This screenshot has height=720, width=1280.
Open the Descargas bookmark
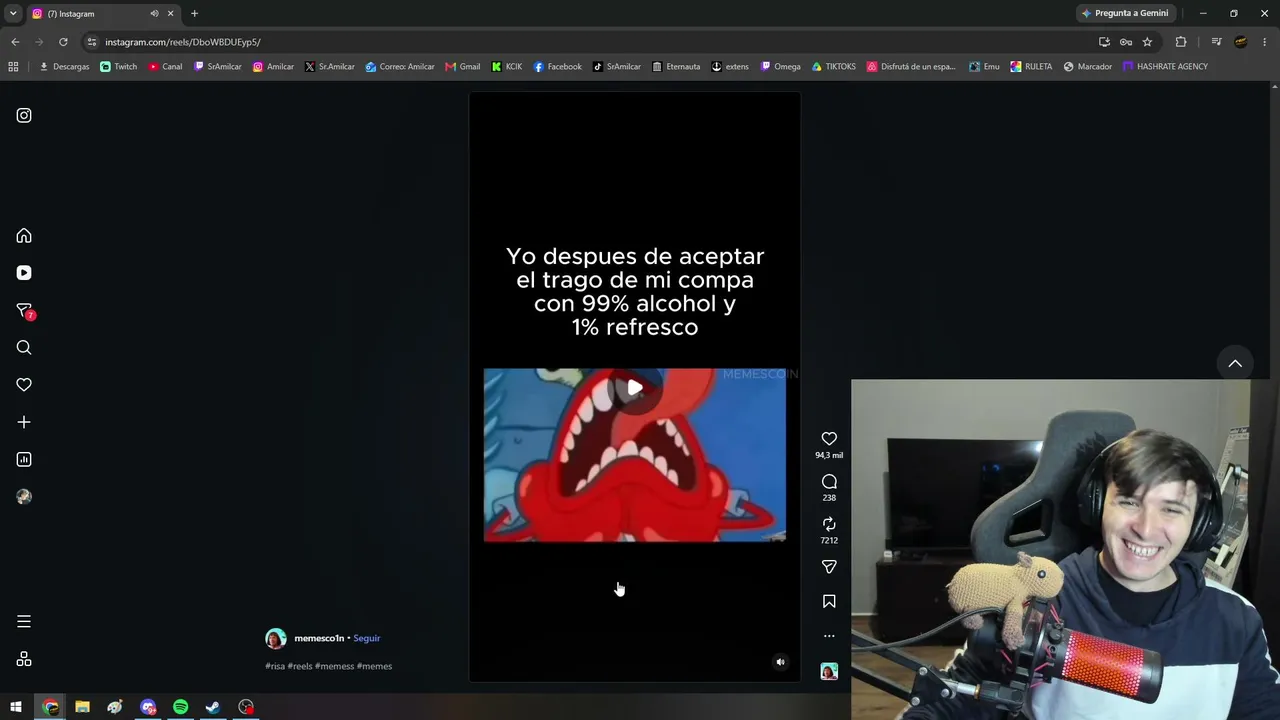tap(64, 67)
